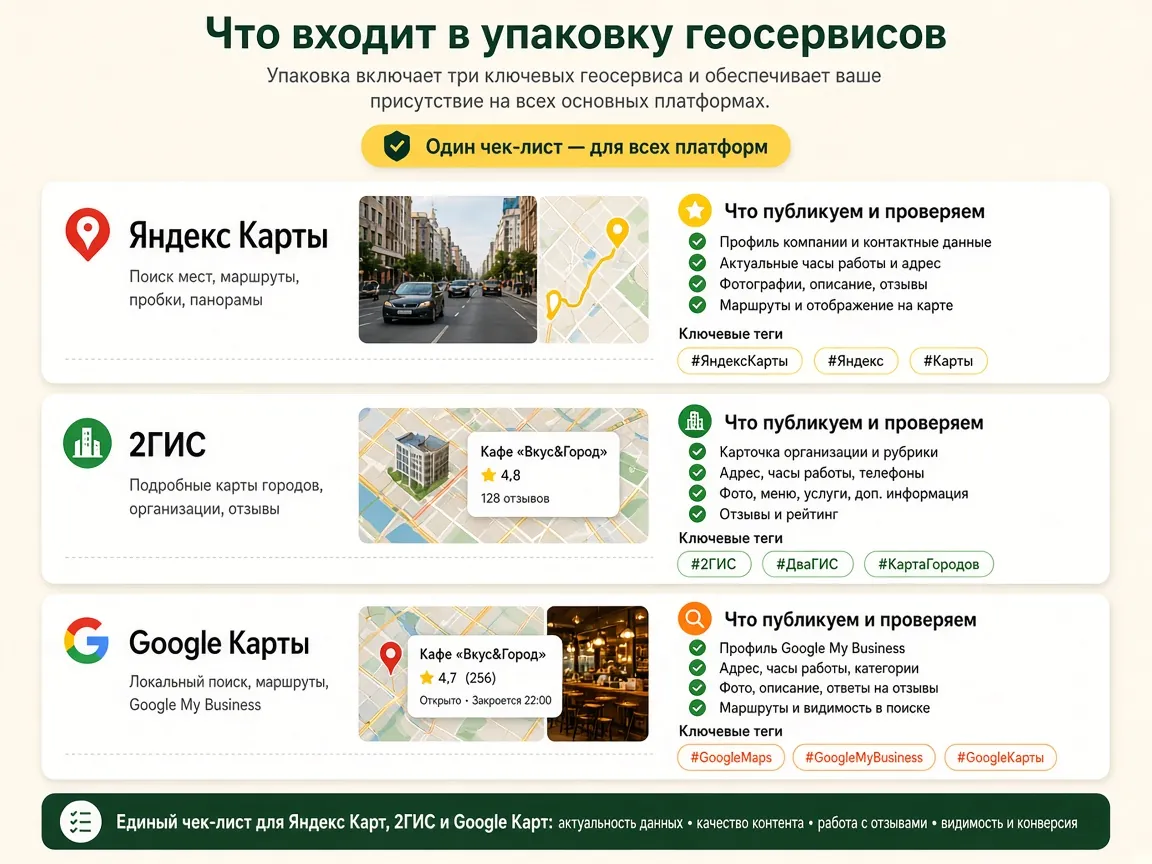This screenshot has width=1152, height=864.
Task: Click the main heading Что входит в упаковку геосервисов
Action: 576,34
